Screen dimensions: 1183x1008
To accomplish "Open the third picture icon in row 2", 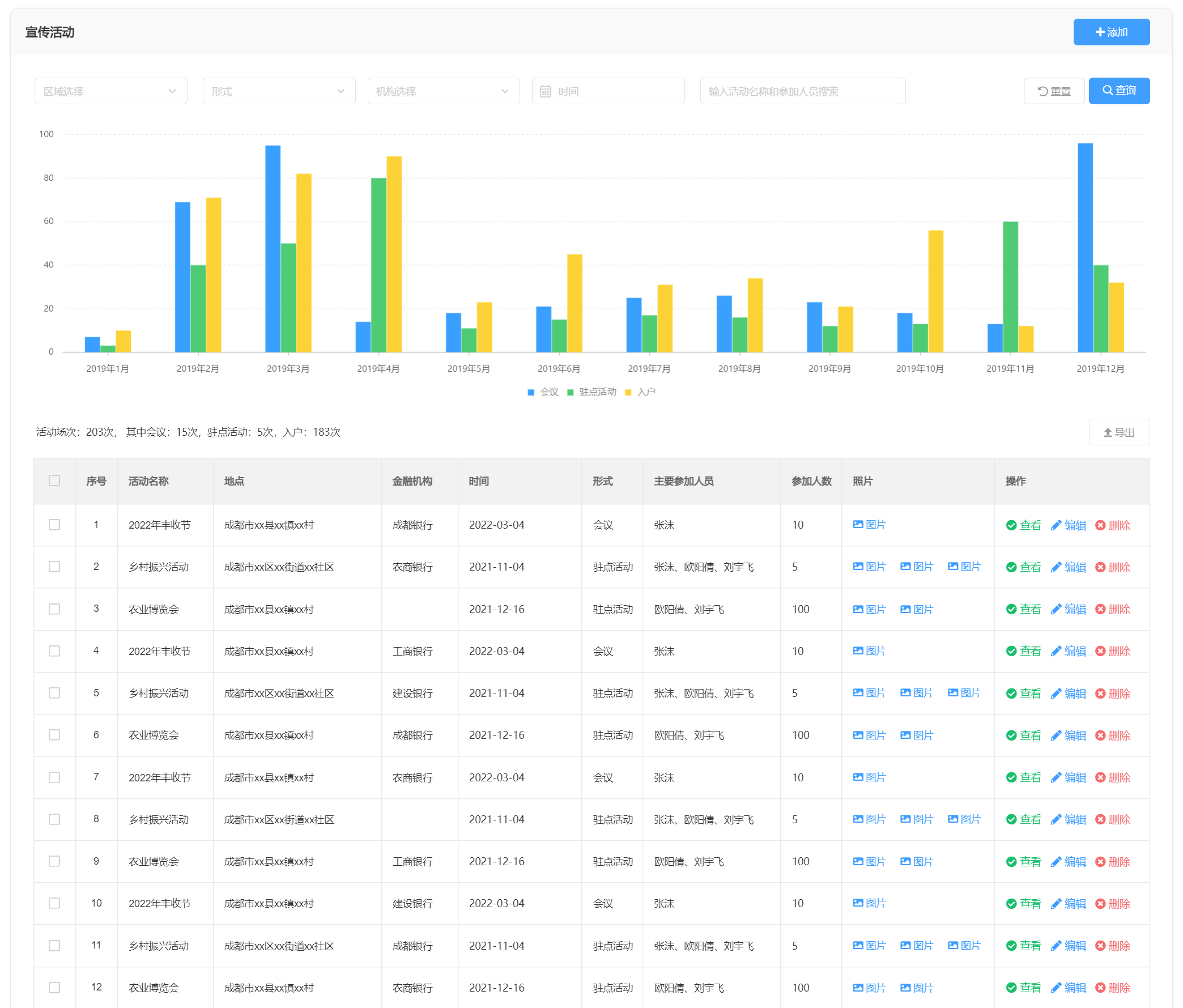I will [953, 567].
